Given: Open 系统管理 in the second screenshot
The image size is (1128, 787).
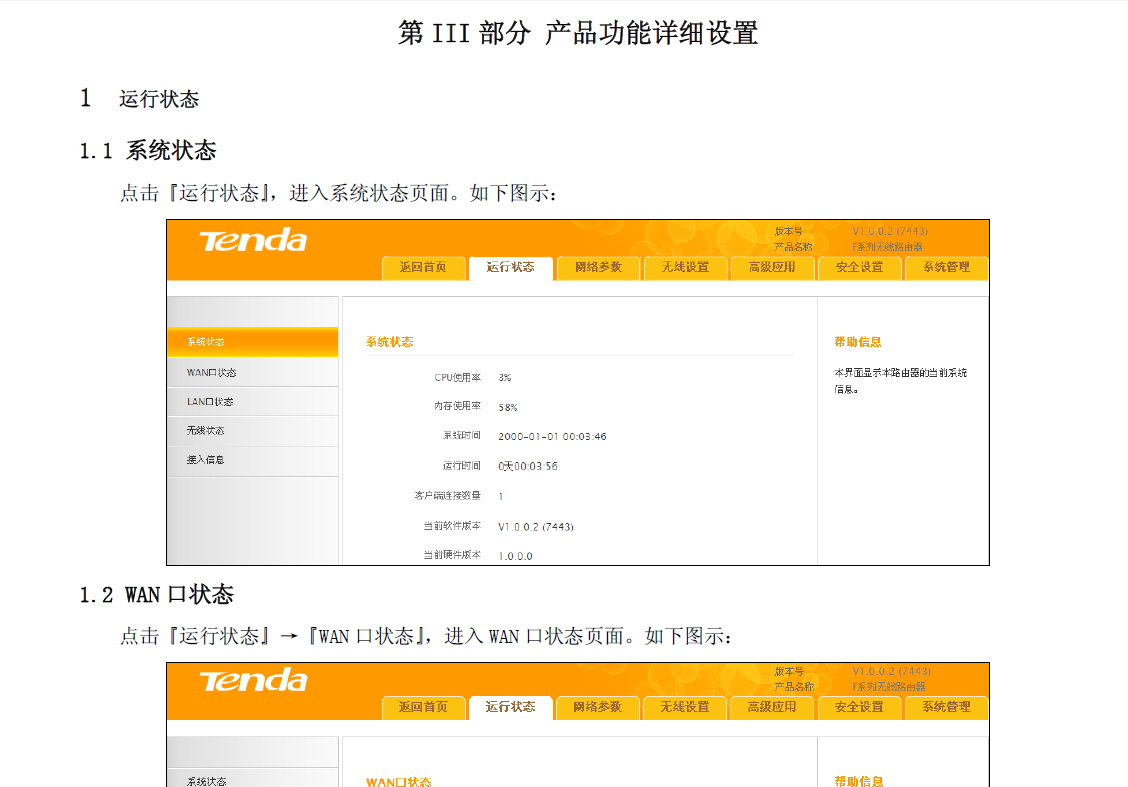Looking at the screenshot, I should (945, 707).
